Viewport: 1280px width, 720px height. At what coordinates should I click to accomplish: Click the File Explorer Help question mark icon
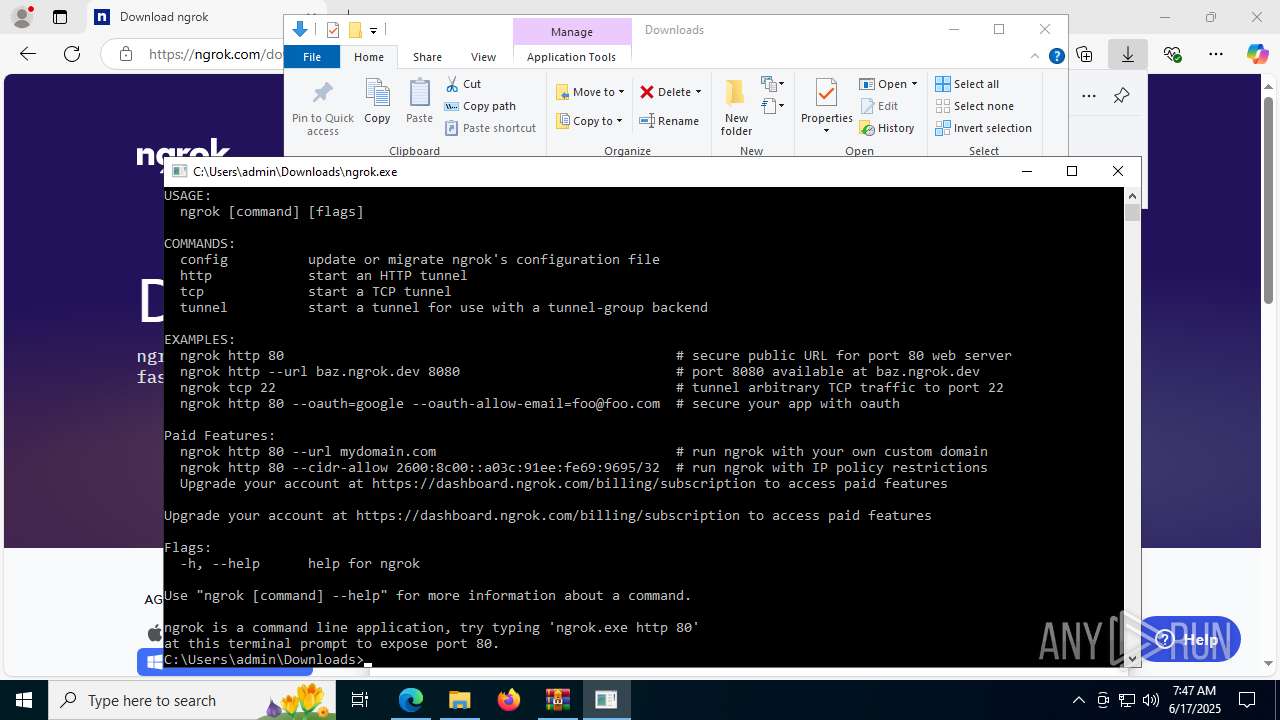tap(1056, 57)
